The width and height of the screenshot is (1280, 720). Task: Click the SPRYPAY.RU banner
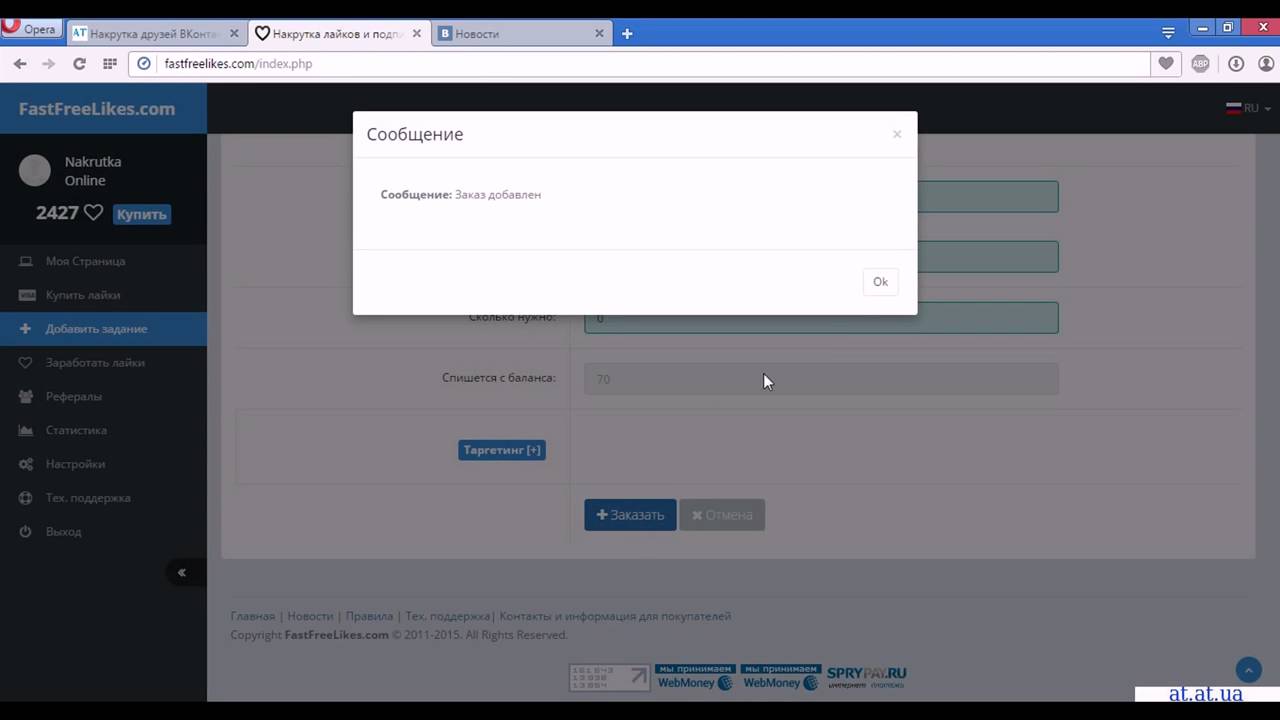point(866,677)
